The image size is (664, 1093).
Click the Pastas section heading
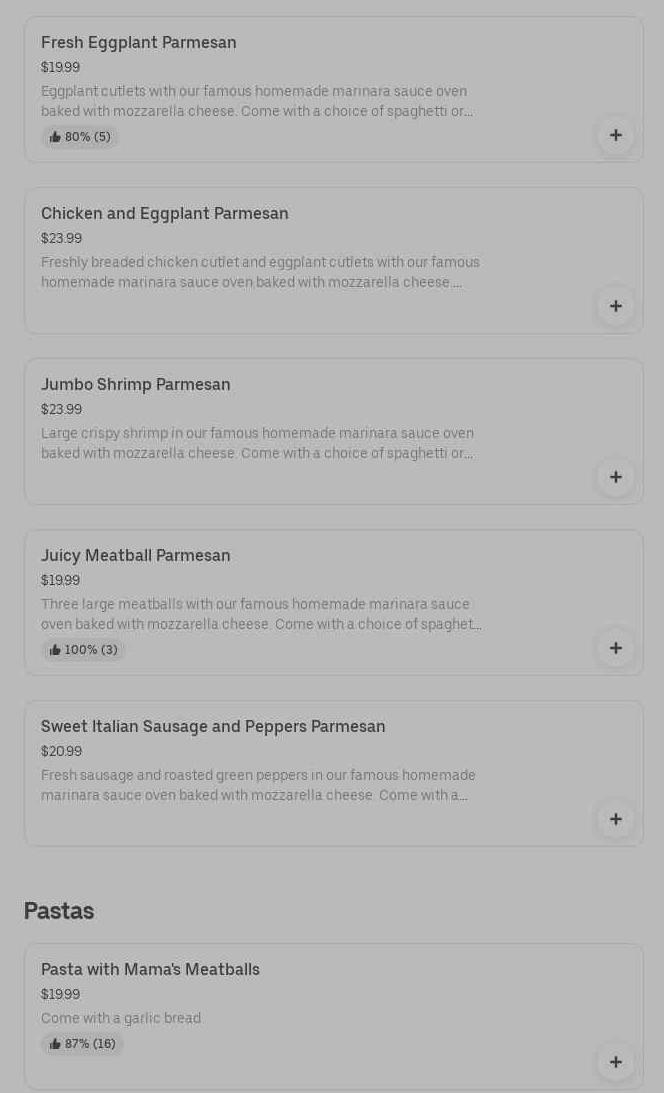point(59,911)
